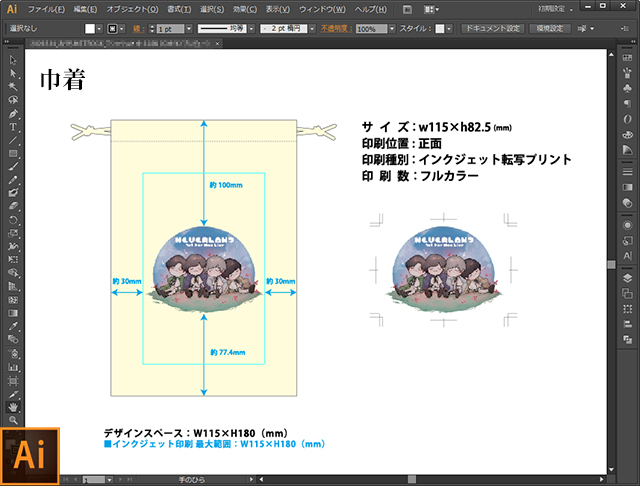Screen dimensions: 640x486
Task: Select the Pencil tool
Action: point(13,180)
